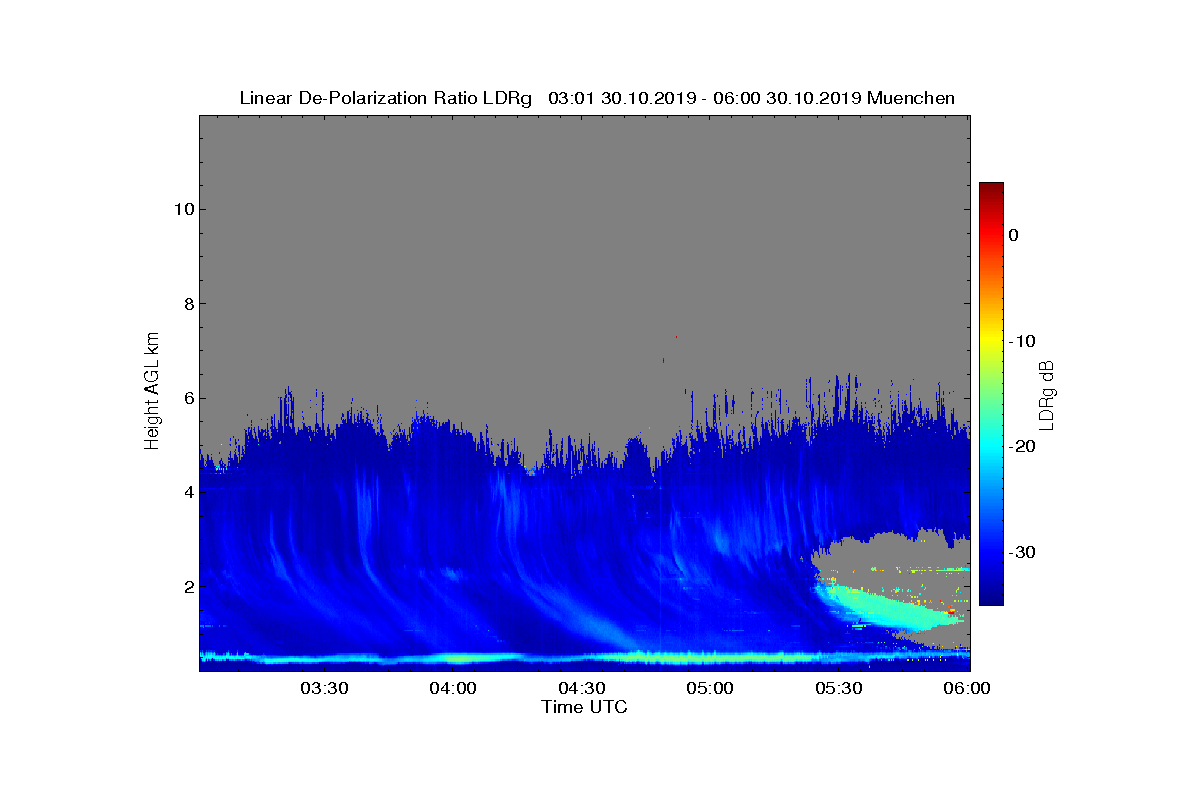This screenshot has height=800, width=1200.
Task: Click the height tick label '6'
Action: coord(188,398)
